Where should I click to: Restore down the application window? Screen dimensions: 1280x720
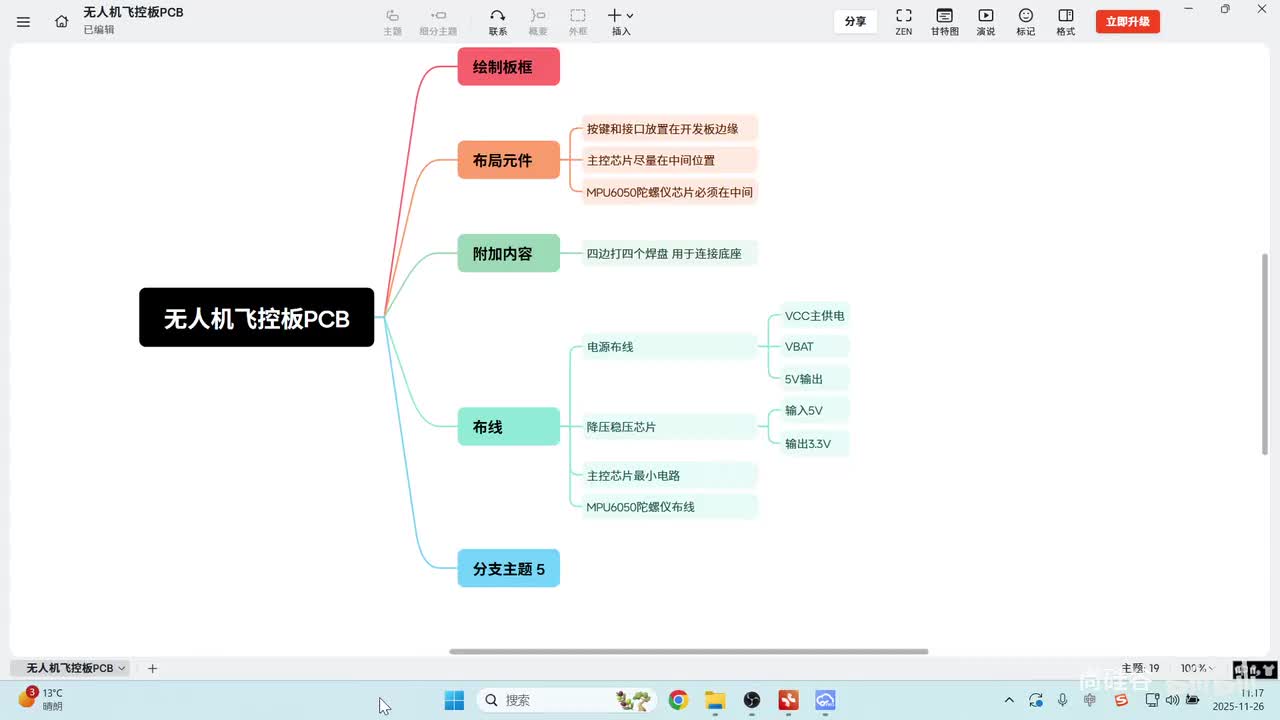[x=1225, y=9]
